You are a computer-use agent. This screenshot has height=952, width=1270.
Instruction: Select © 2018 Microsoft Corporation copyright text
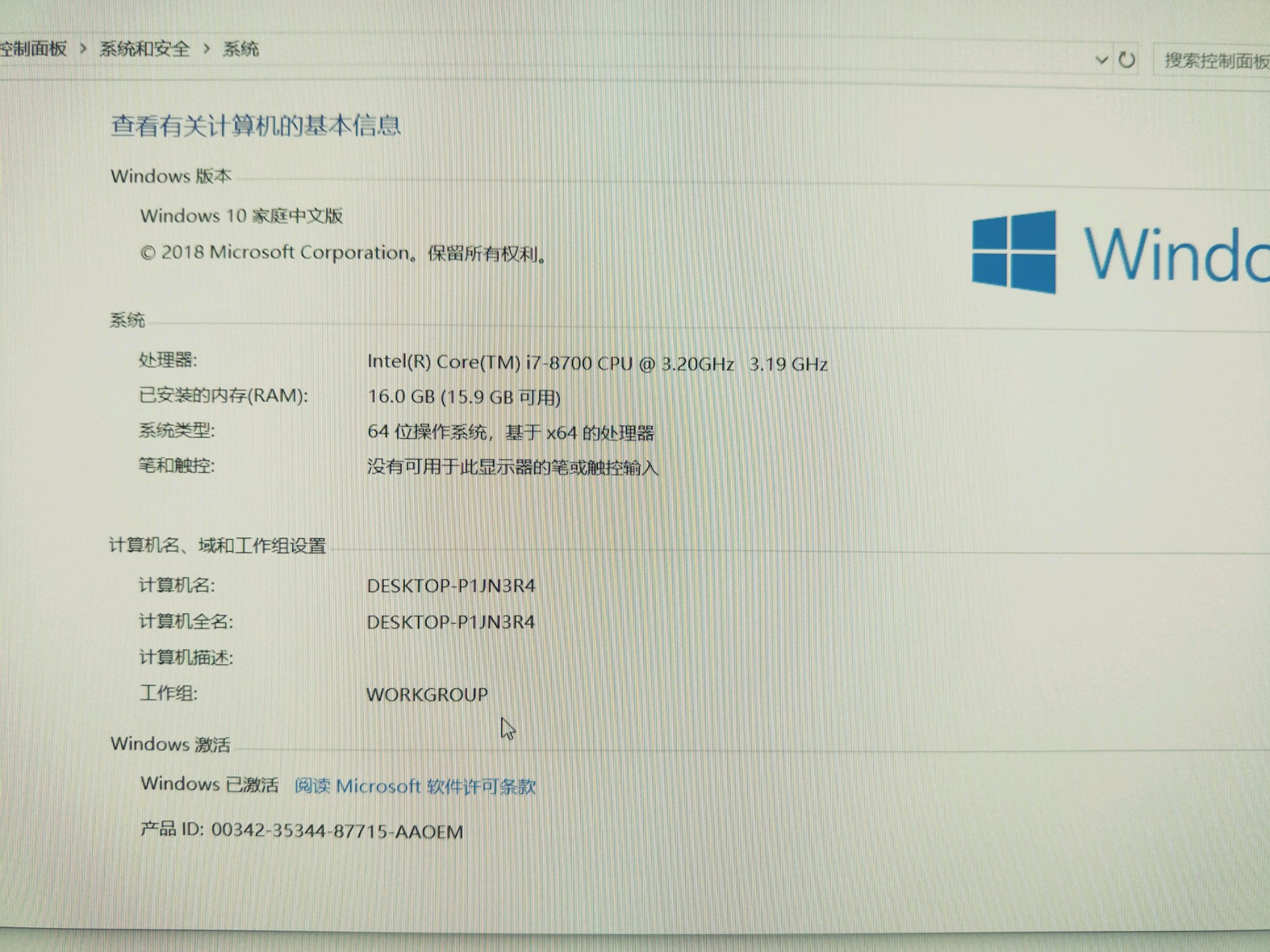(343, 253)
